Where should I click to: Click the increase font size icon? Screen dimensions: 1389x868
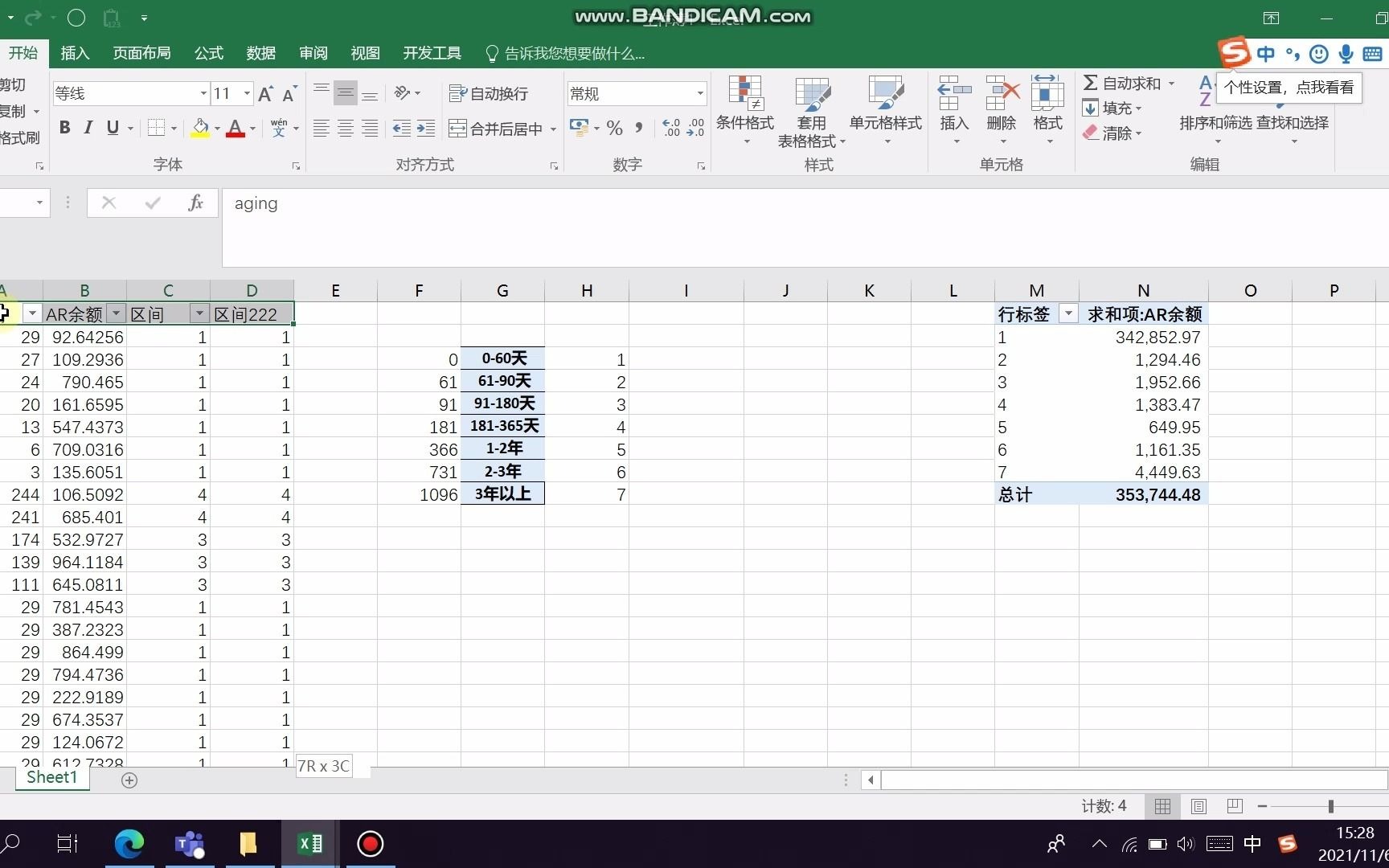coord(265,94)
